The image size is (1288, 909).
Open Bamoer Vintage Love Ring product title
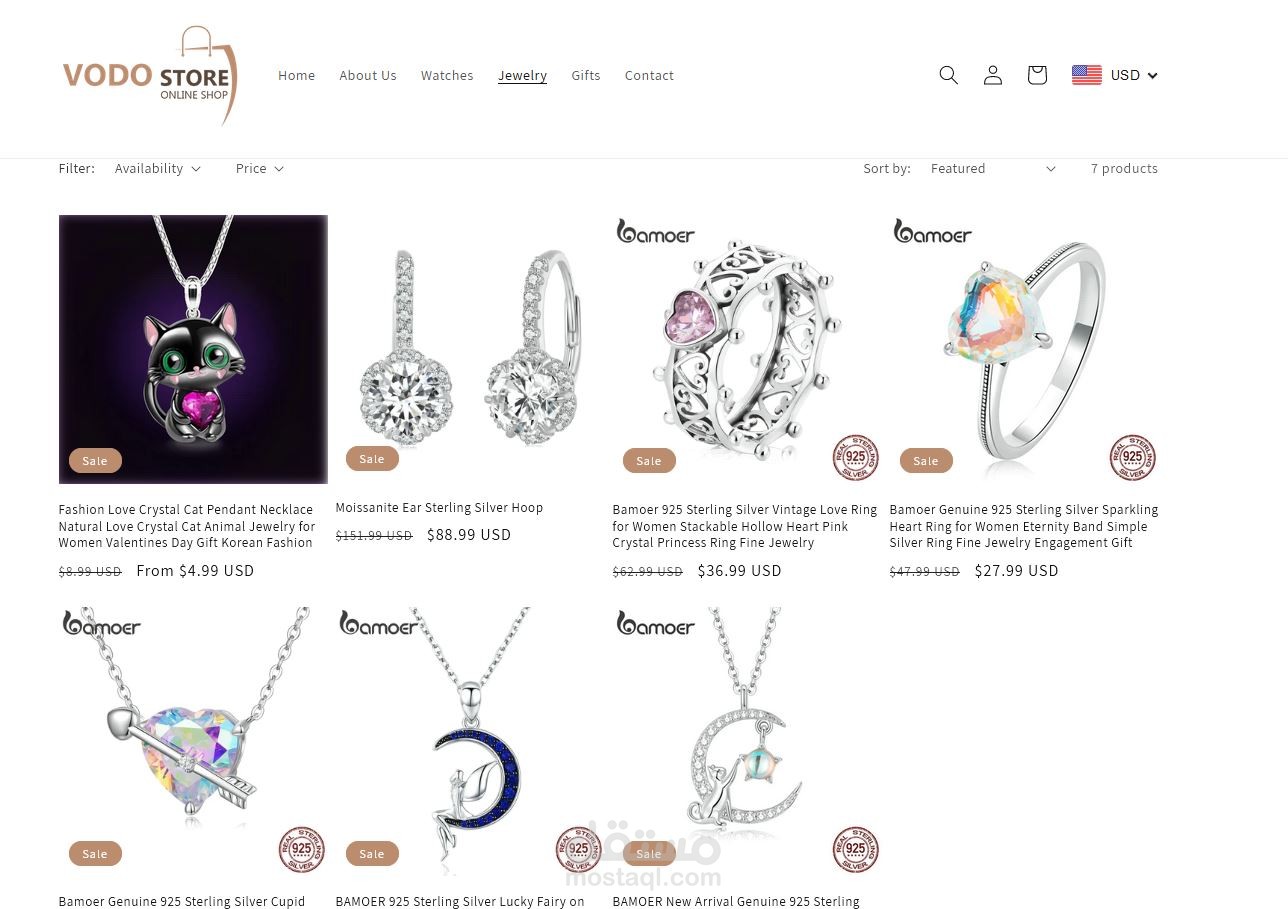[x=745, y=526]
